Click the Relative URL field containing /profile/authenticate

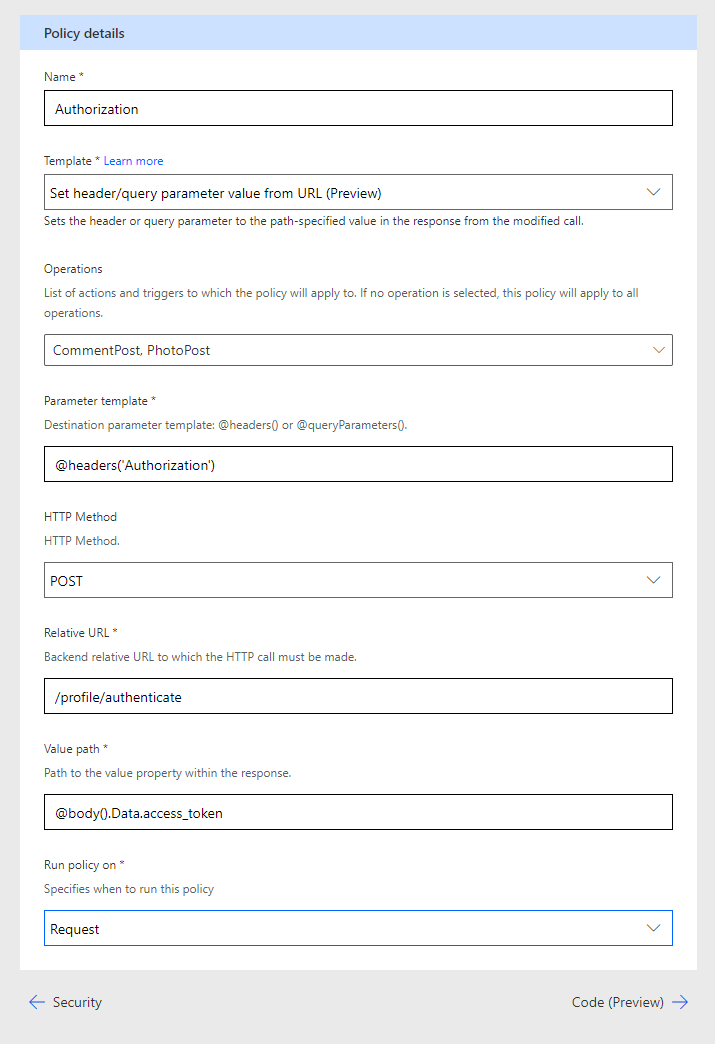coord(358,695)
